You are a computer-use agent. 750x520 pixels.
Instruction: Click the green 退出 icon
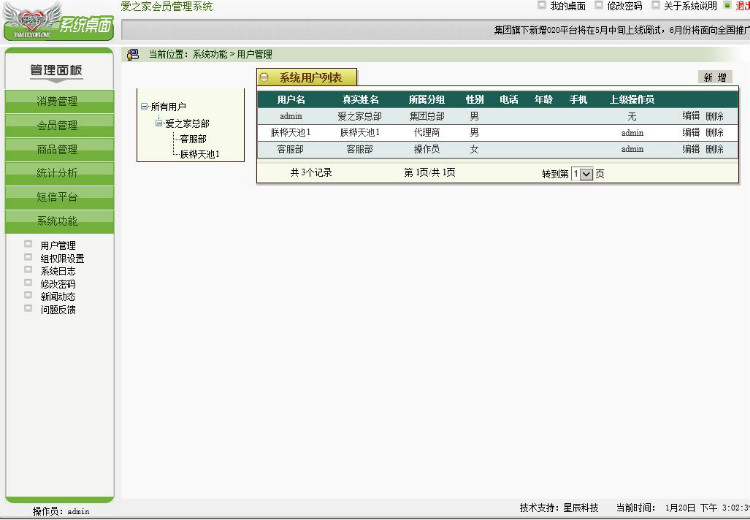pos(727,5)
